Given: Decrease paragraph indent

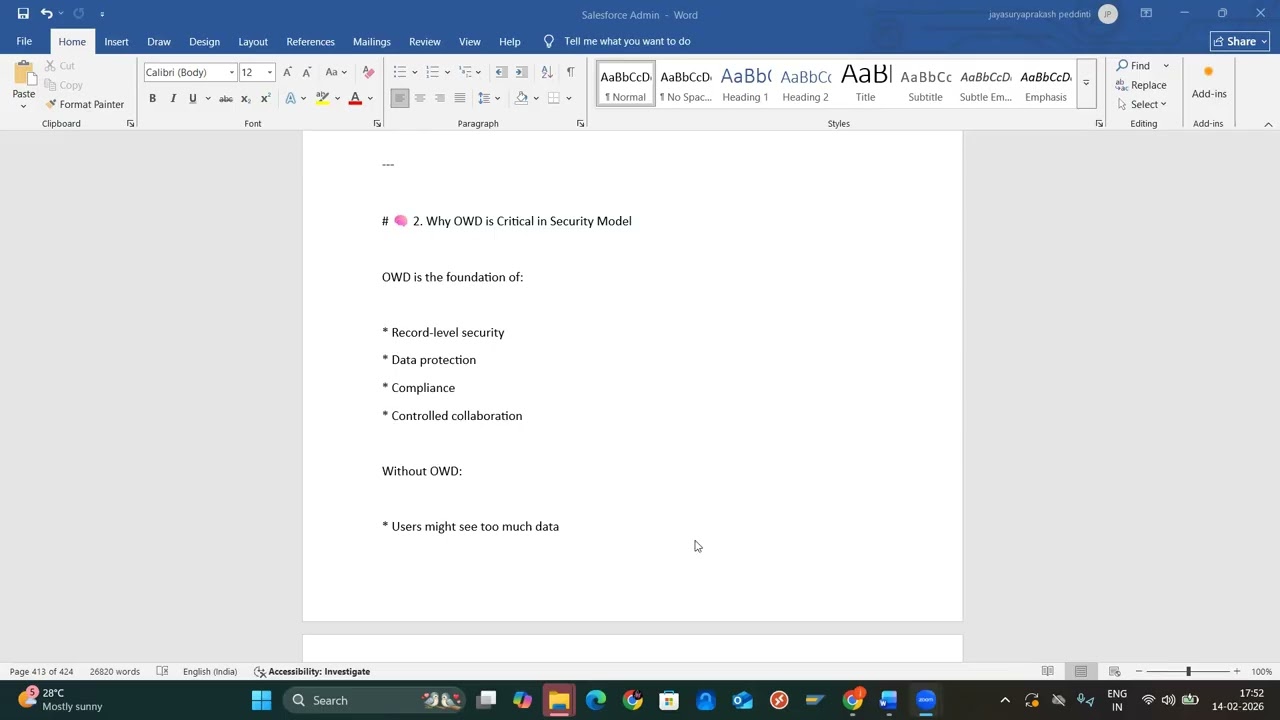Looking at the screenshot, I should point(501,72).
